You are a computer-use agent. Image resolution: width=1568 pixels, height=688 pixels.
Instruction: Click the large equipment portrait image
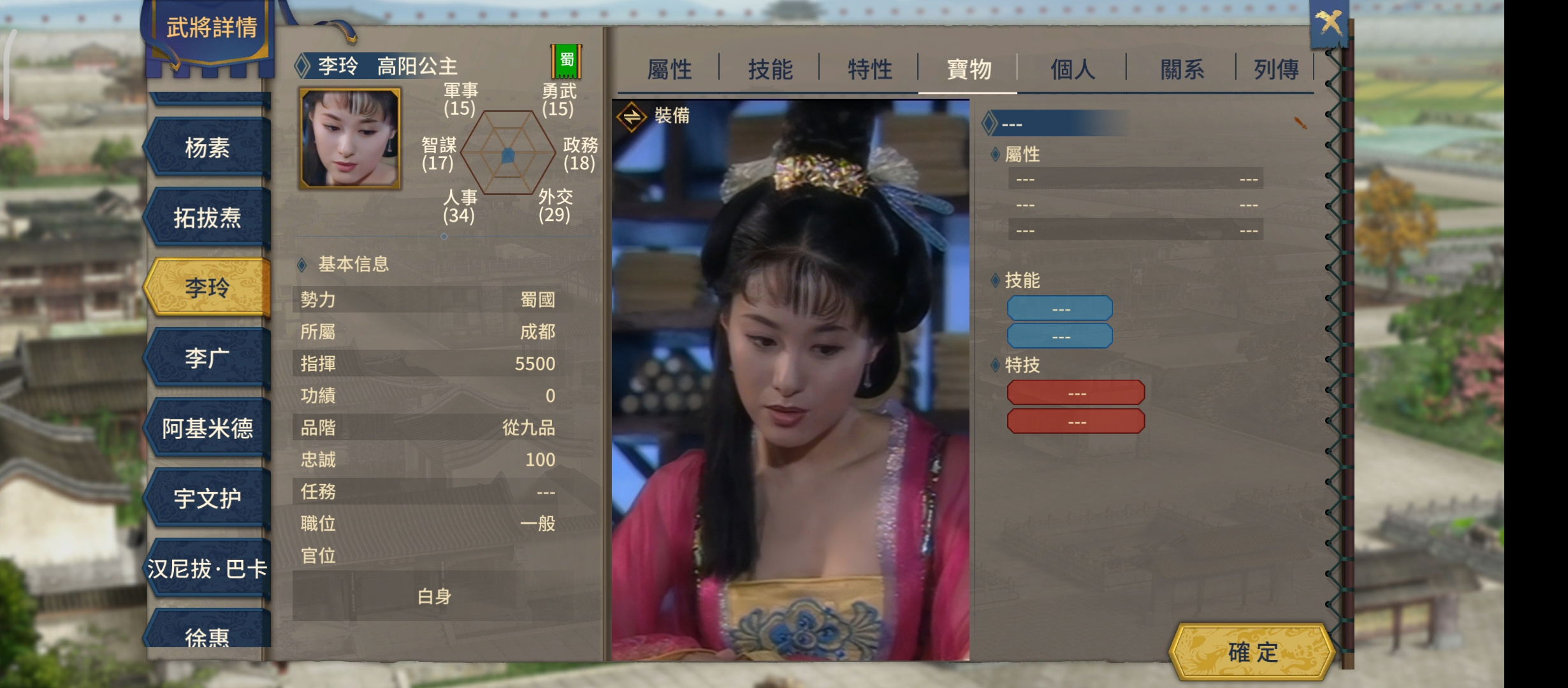pos(790,380)
